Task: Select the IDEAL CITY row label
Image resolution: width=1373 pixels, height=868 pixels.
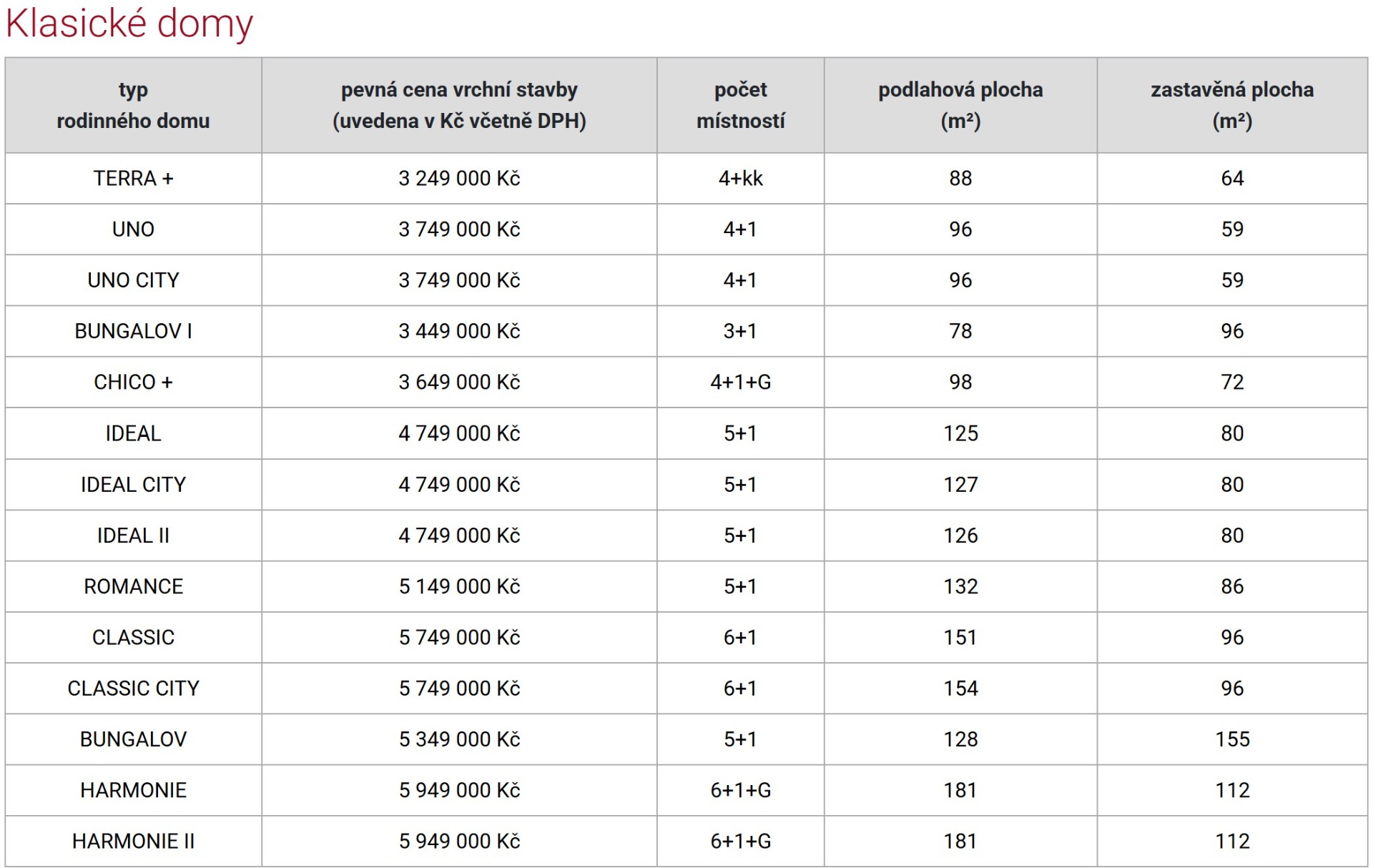Action: (x=133, y=485)
